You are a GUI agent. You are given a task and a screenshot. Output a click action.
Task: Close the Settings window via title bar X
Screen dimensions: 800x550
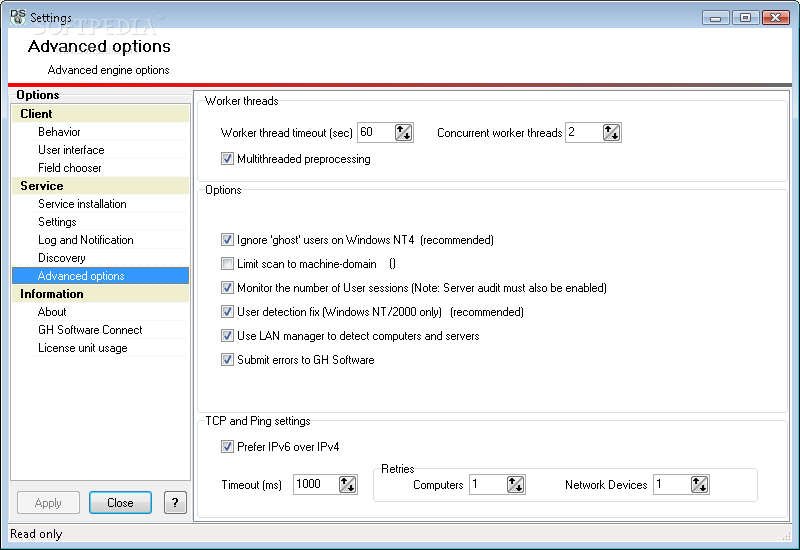point(776,18)
